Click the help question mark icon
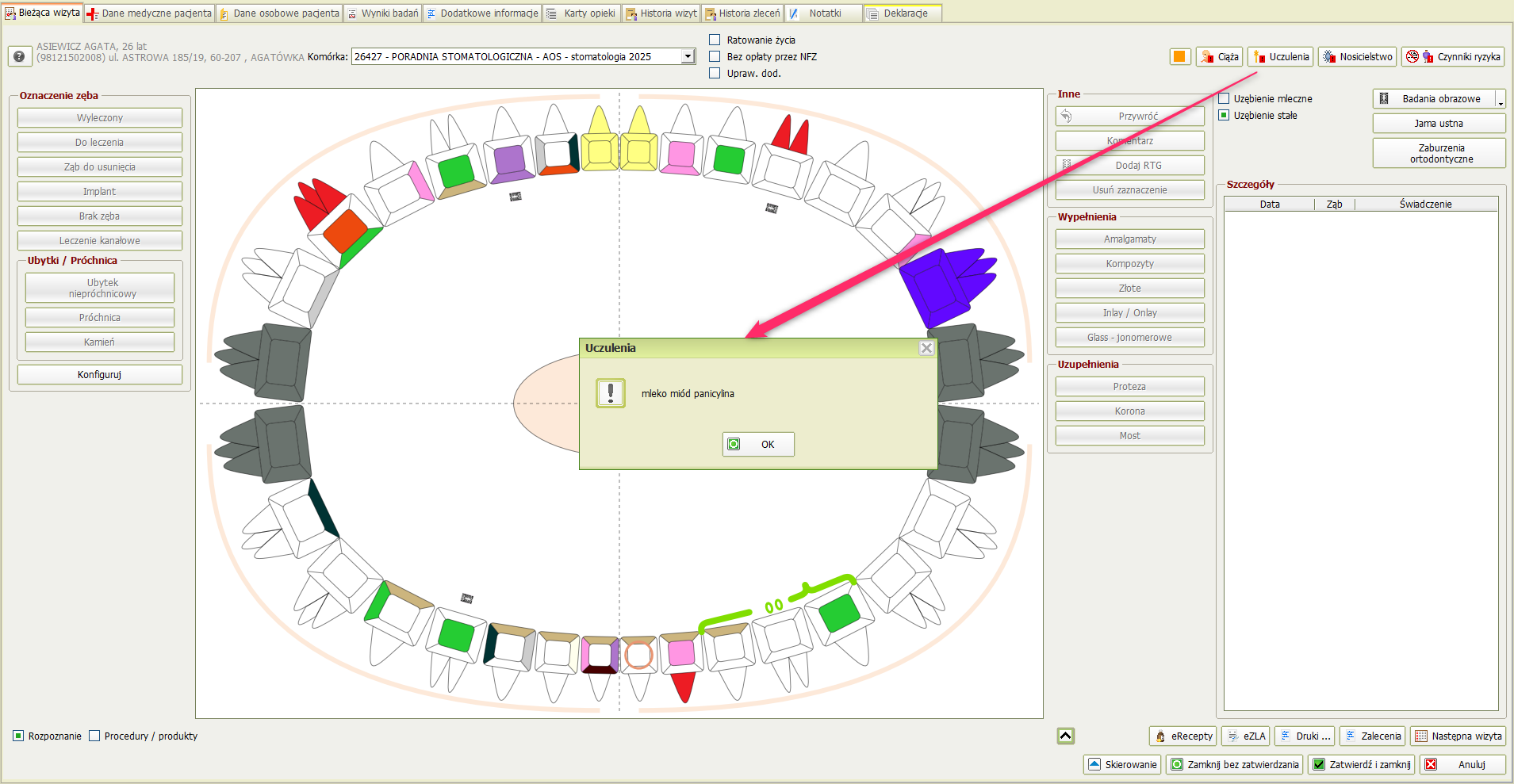Screen dimensions: 1514x784 point(19,56)
